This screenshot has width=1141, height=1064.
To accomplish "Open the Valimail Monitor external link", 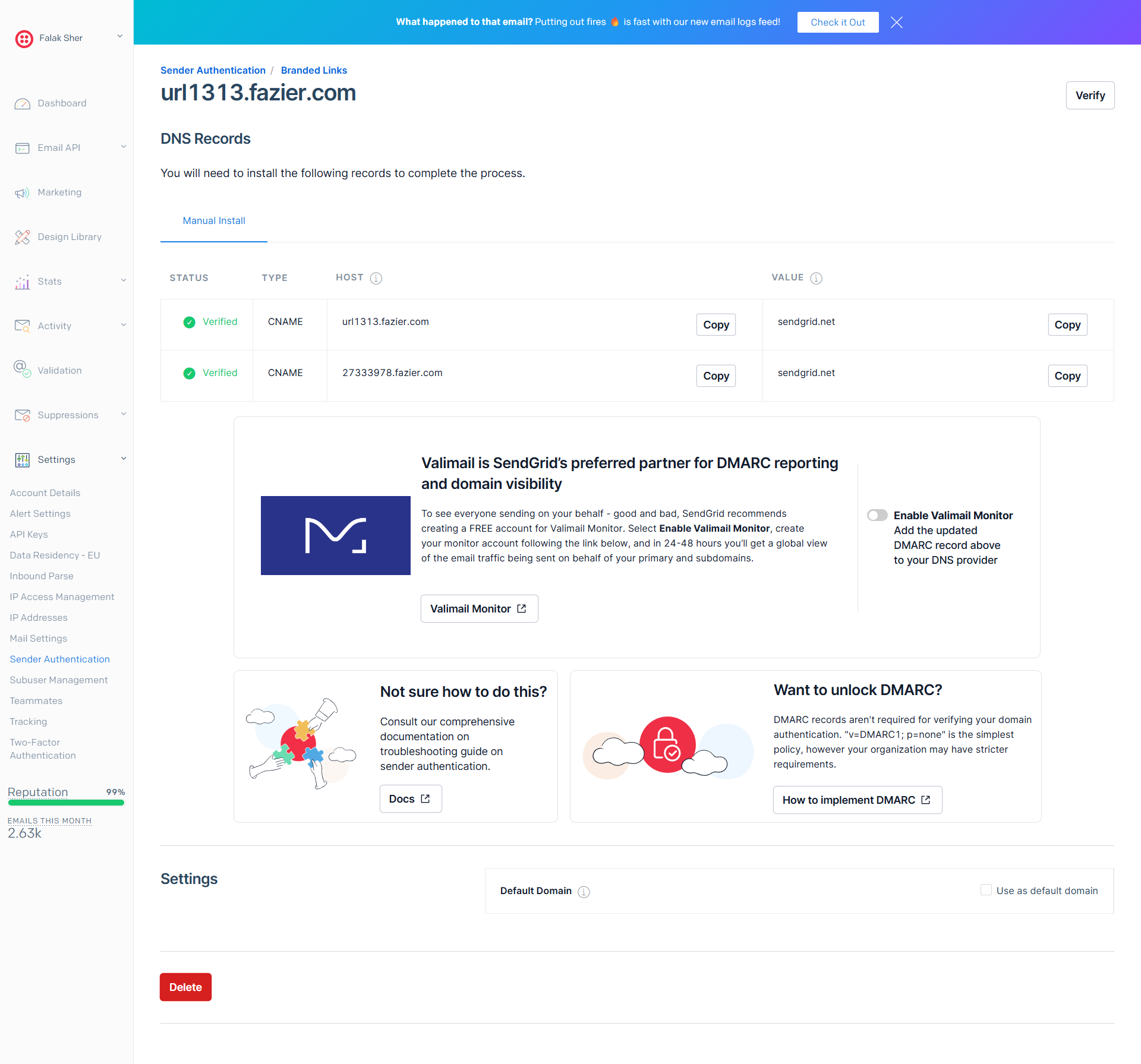I will coord(479,609).
